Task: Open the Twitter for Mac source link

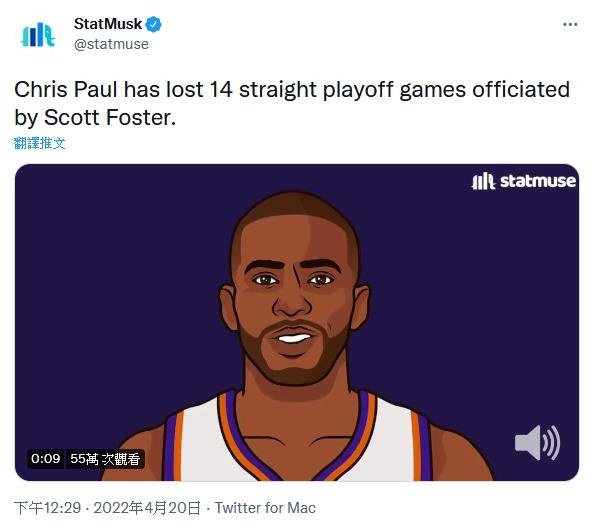Action: (x=265, y=508)
